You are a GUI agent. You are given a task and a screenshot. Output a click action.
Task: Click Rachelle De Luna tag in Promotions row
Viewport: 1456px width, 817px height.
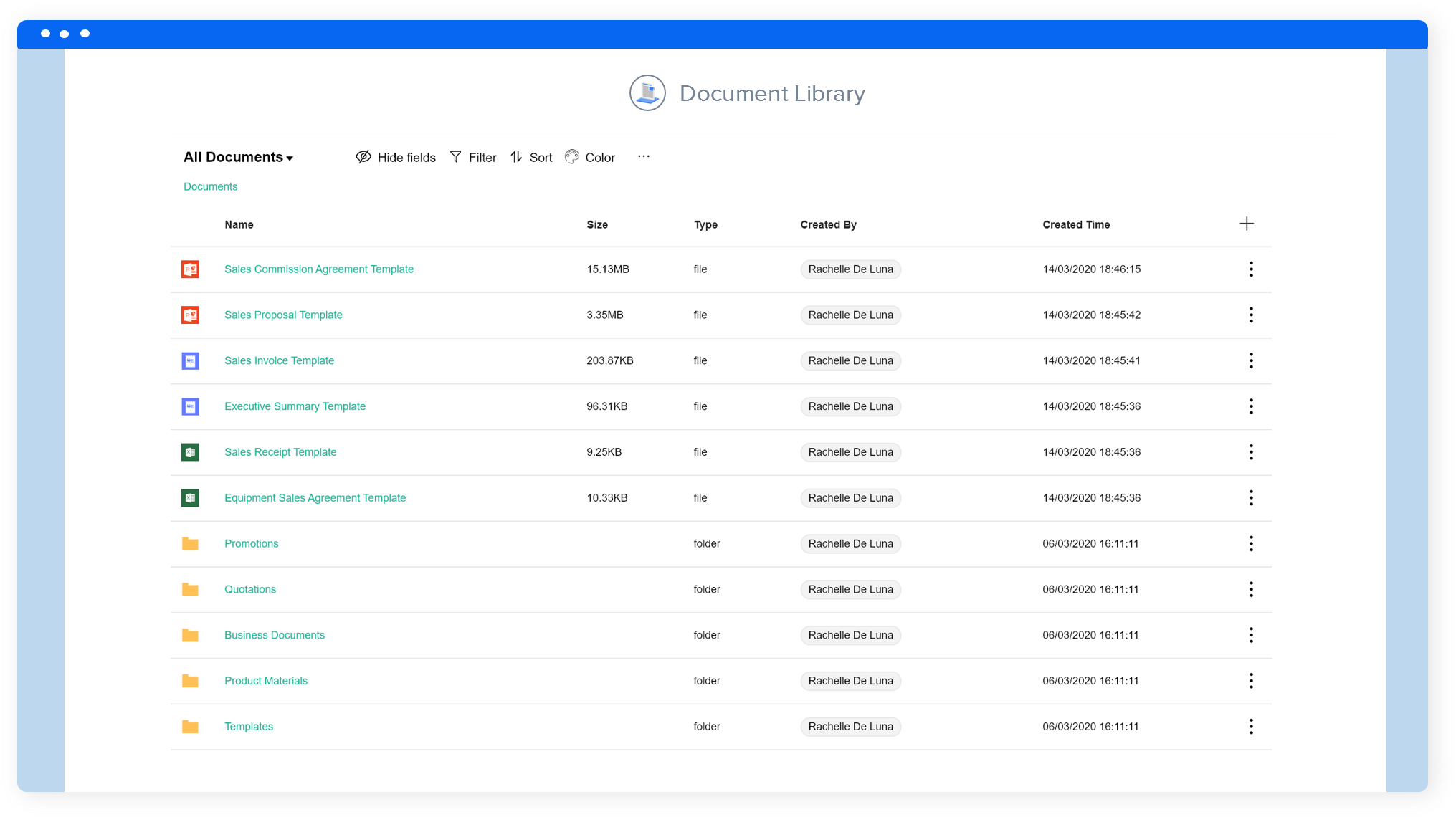pyautogui.click(x=850, y=543)
